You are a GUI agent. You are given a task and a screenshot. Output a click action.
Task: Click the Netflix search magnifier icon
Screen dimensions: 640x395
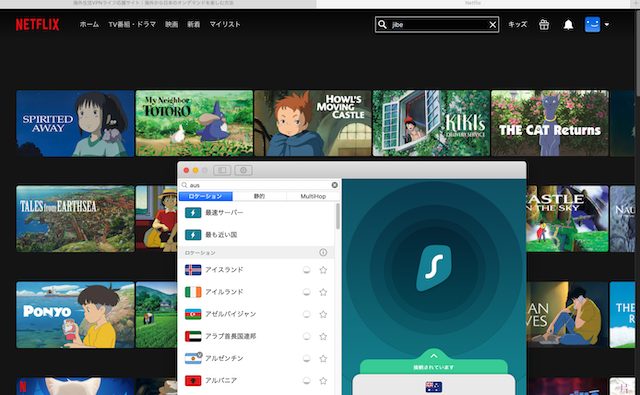click(382, 24)
